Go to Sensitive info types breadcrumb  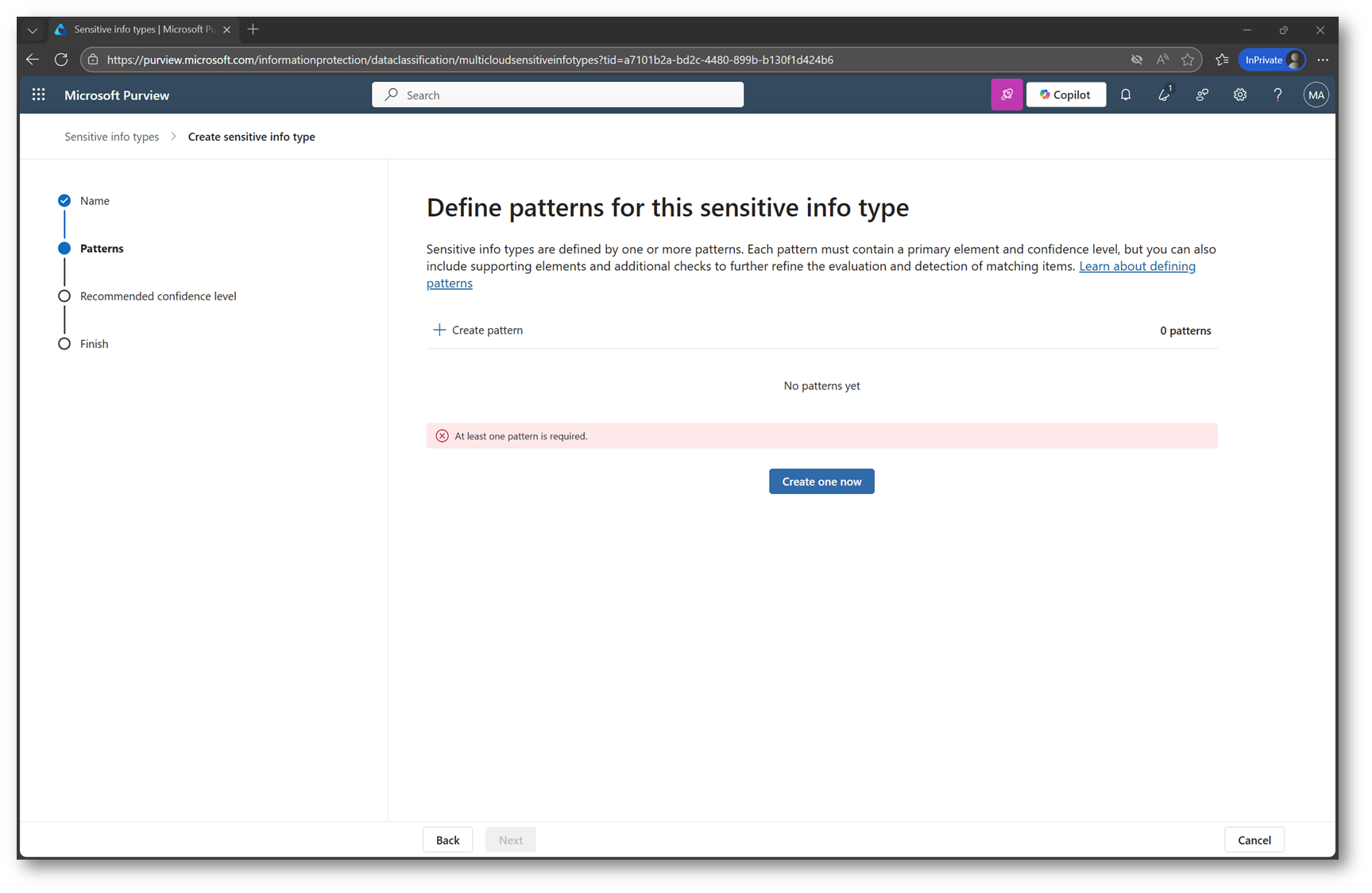coord(111,137)
